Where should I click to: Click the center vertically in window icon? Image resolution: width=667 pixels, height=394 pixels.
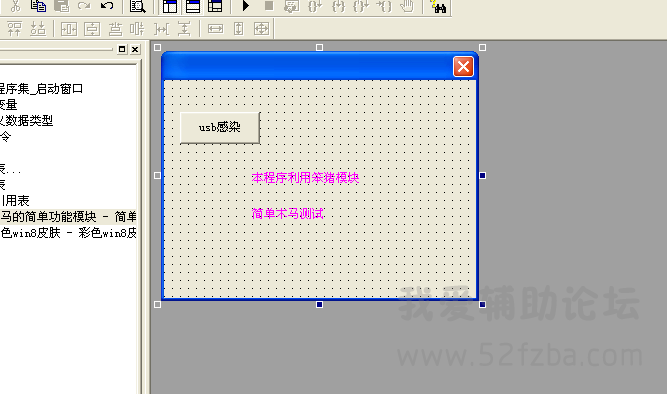92,29
